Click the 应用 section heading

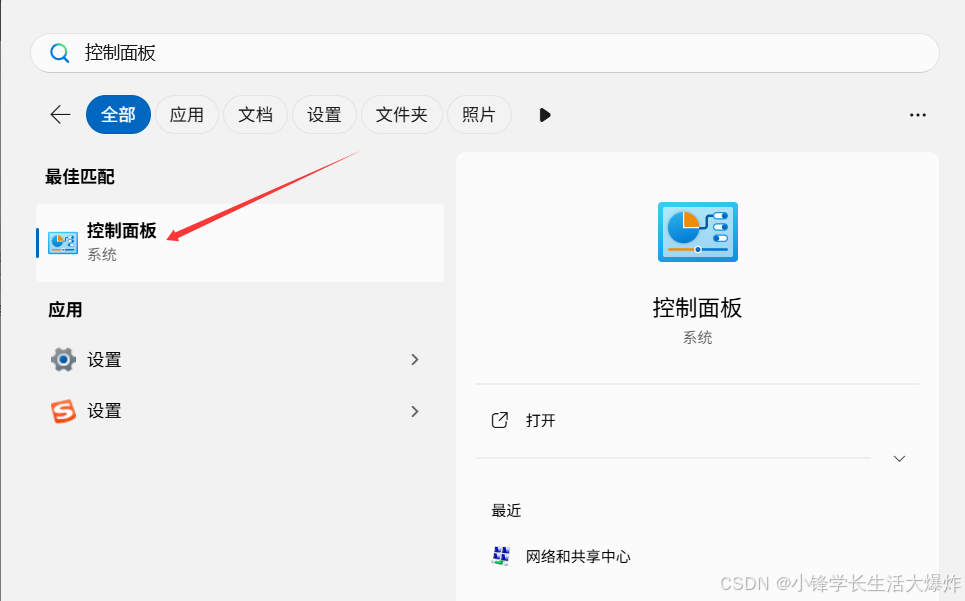point(65,310)
